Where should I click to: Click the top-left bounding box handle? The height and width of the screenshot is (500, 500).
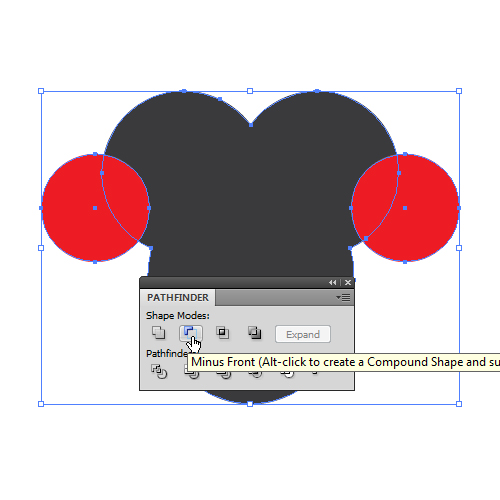coord(41,91)
